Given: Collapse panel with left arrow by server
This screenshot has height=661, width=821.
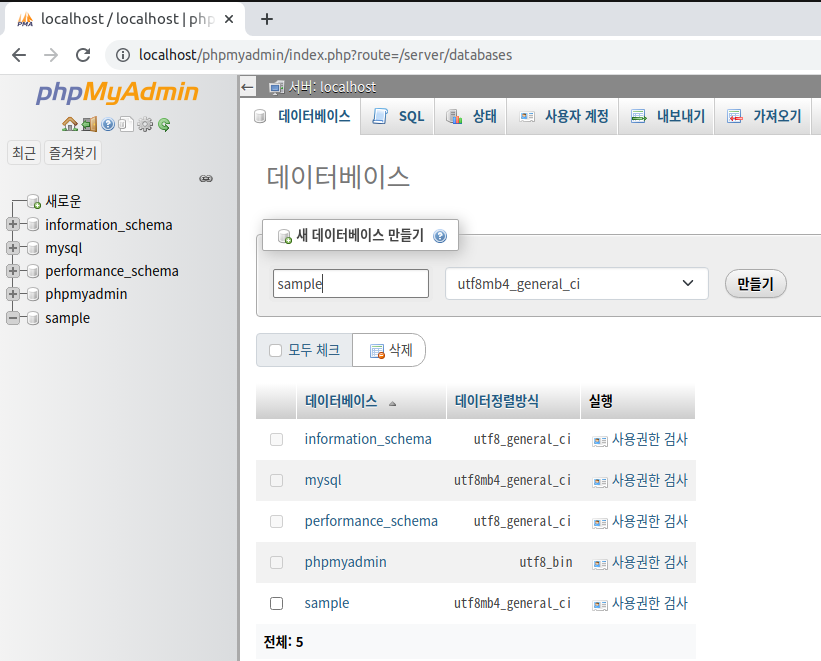Looking at the screenshot, I should (x=248, y=87).
